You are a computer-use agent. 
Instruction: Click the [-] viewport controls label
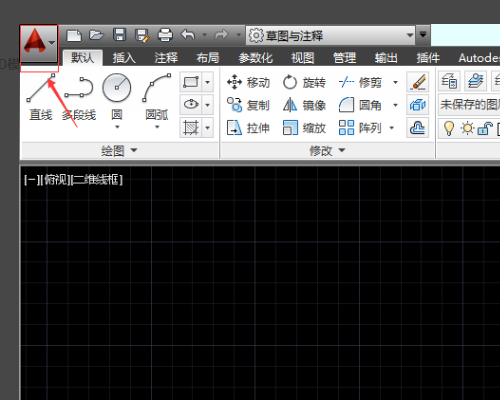(x=31, y=180)
